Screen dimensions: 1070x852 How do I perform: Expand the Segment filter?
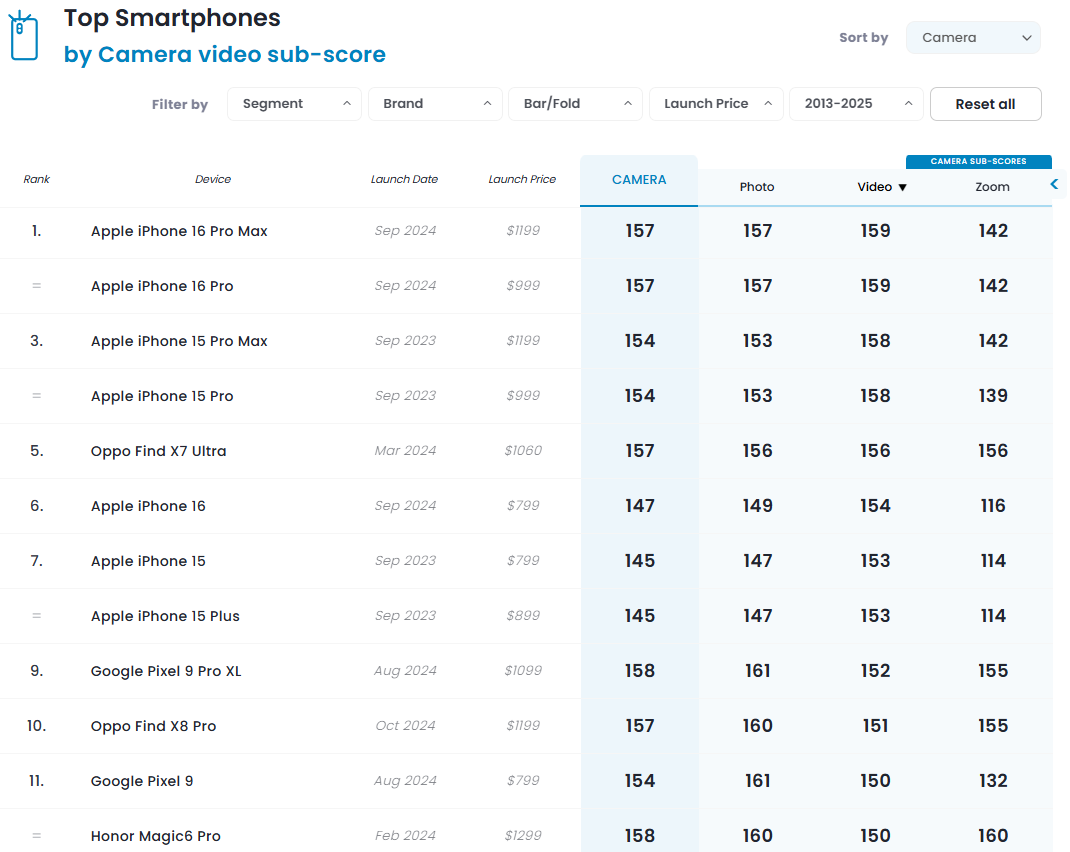tap(294, 104)
